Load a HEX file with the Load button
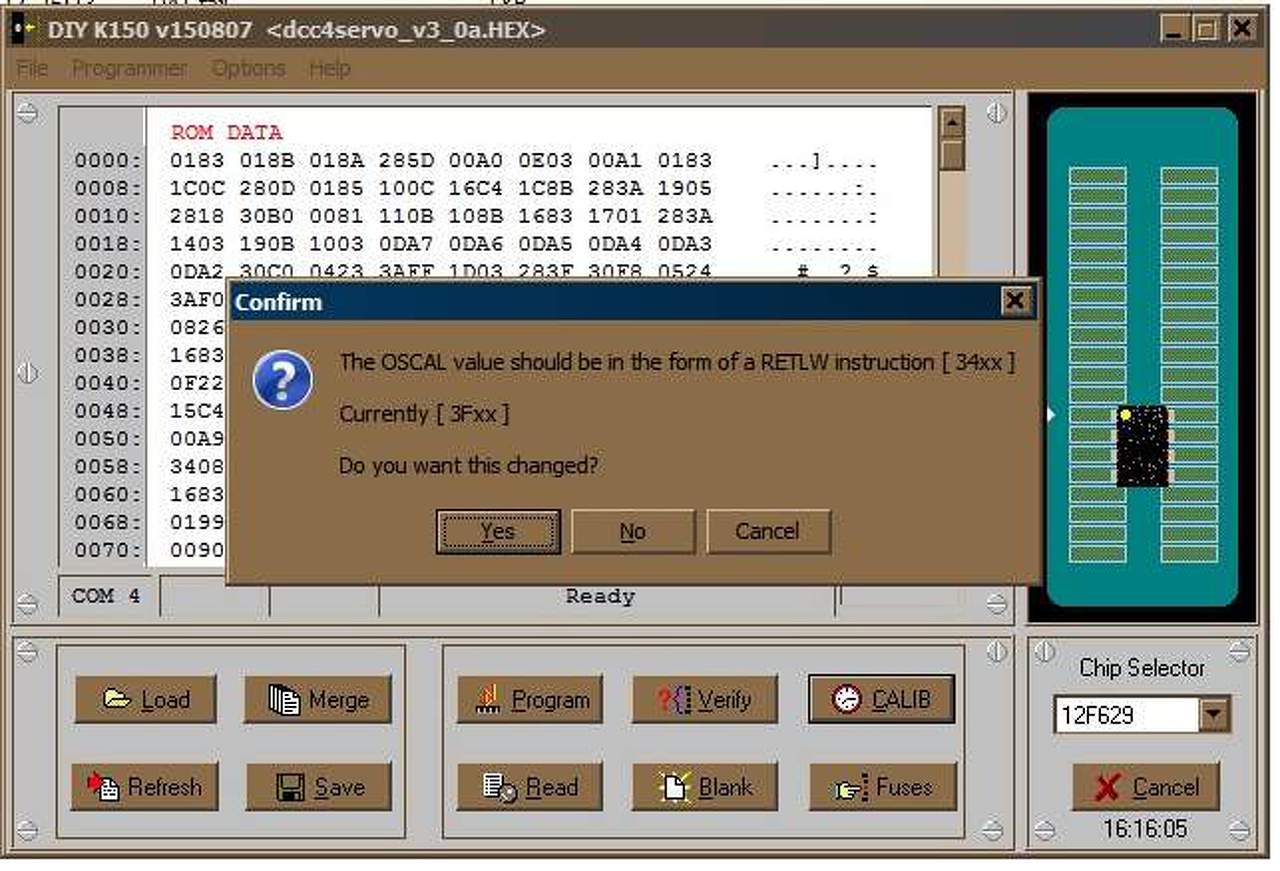 [145, 699]
